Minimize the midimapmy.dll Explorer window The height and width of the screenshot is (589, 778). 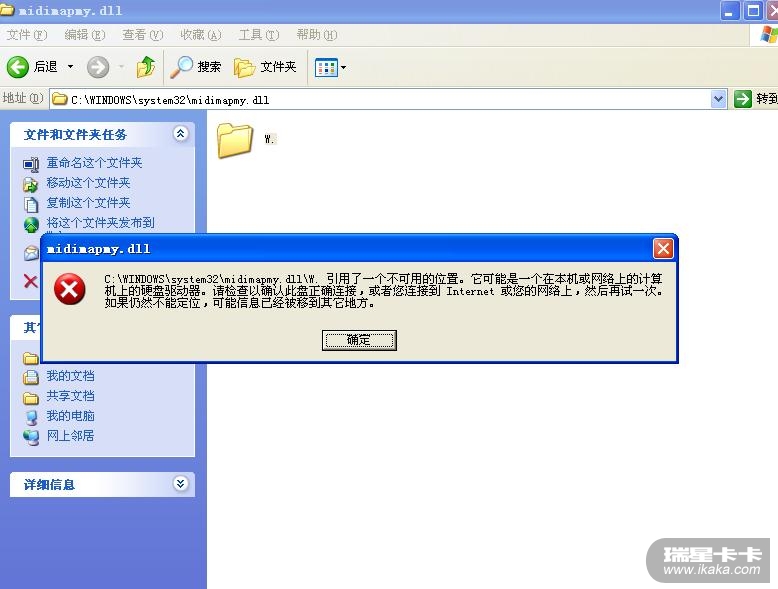pos(729,11)
